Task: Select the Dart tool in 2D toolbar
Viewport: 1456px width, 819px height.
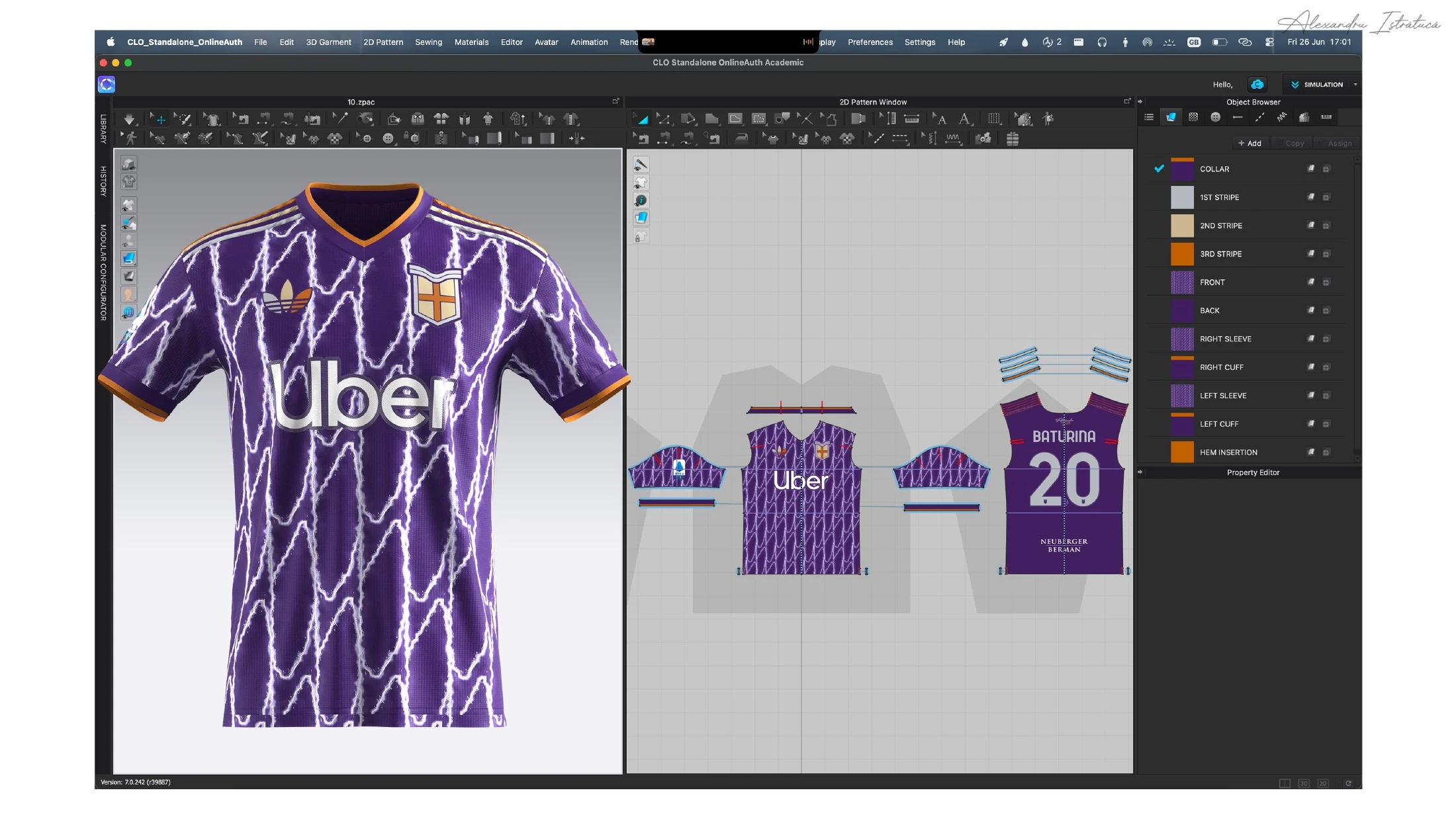Action: click(x=782, y=119)
